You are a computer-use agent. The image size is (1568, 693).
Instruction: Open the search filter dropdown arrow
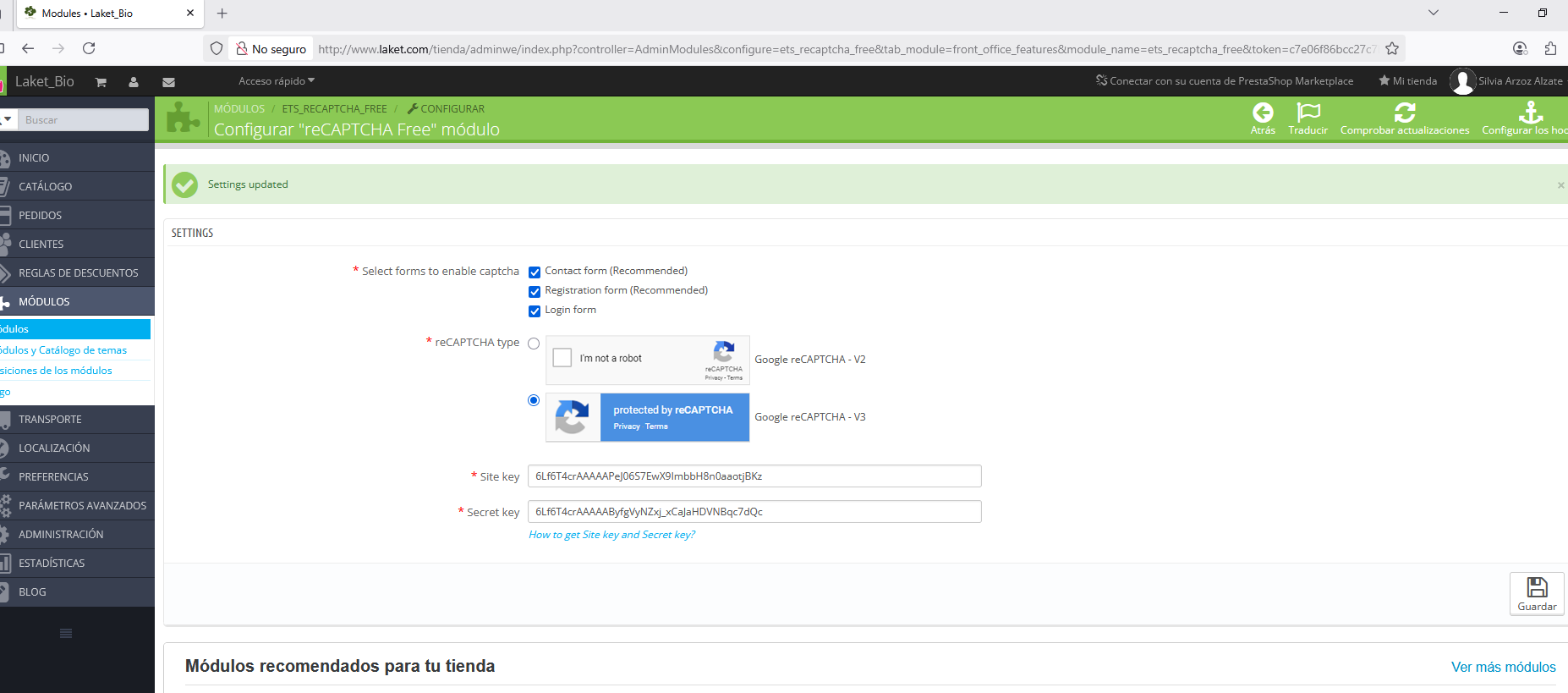(x=8, y=120)
